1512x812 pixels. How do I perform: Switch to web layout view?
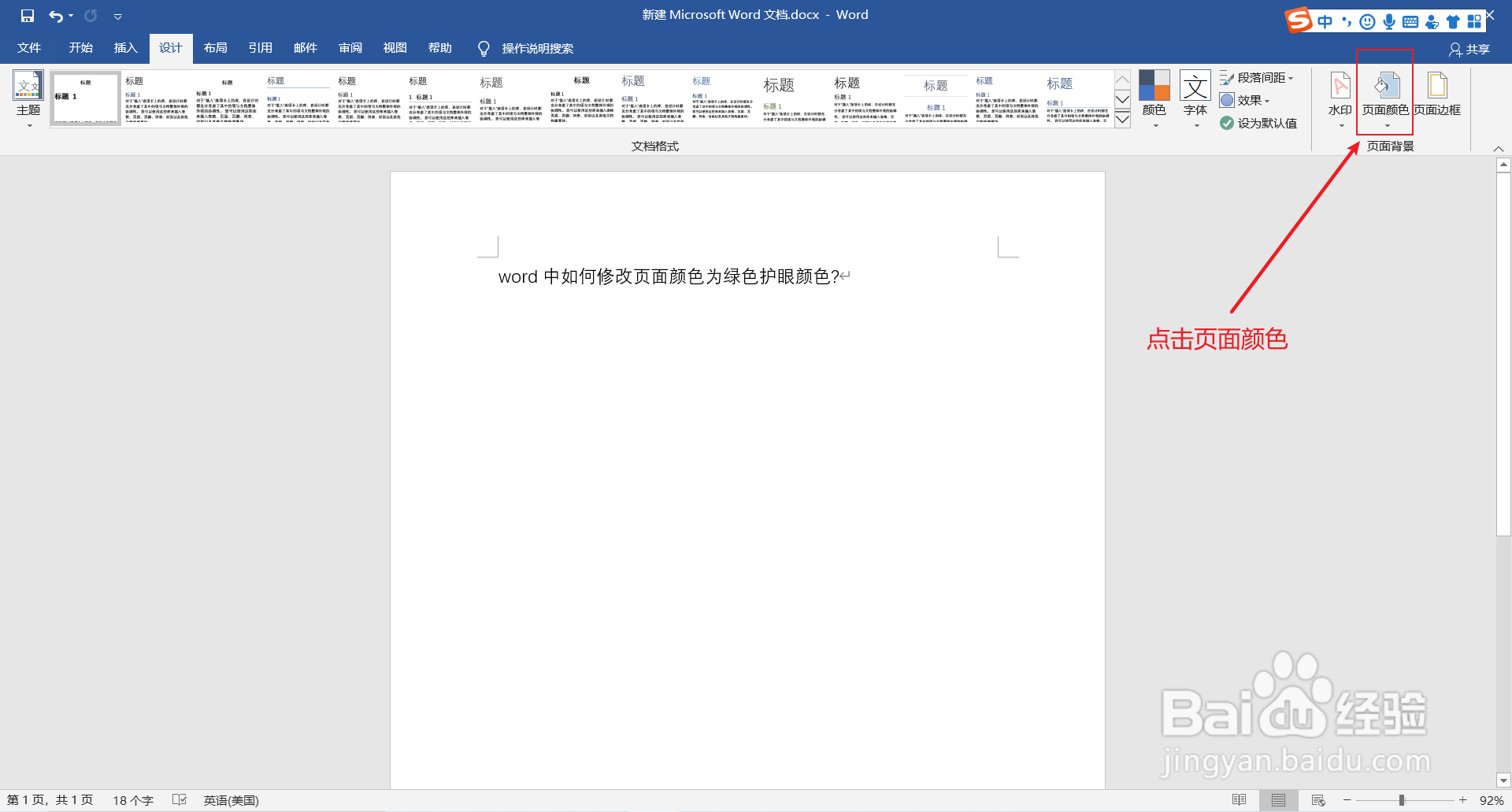point(1318,800)
